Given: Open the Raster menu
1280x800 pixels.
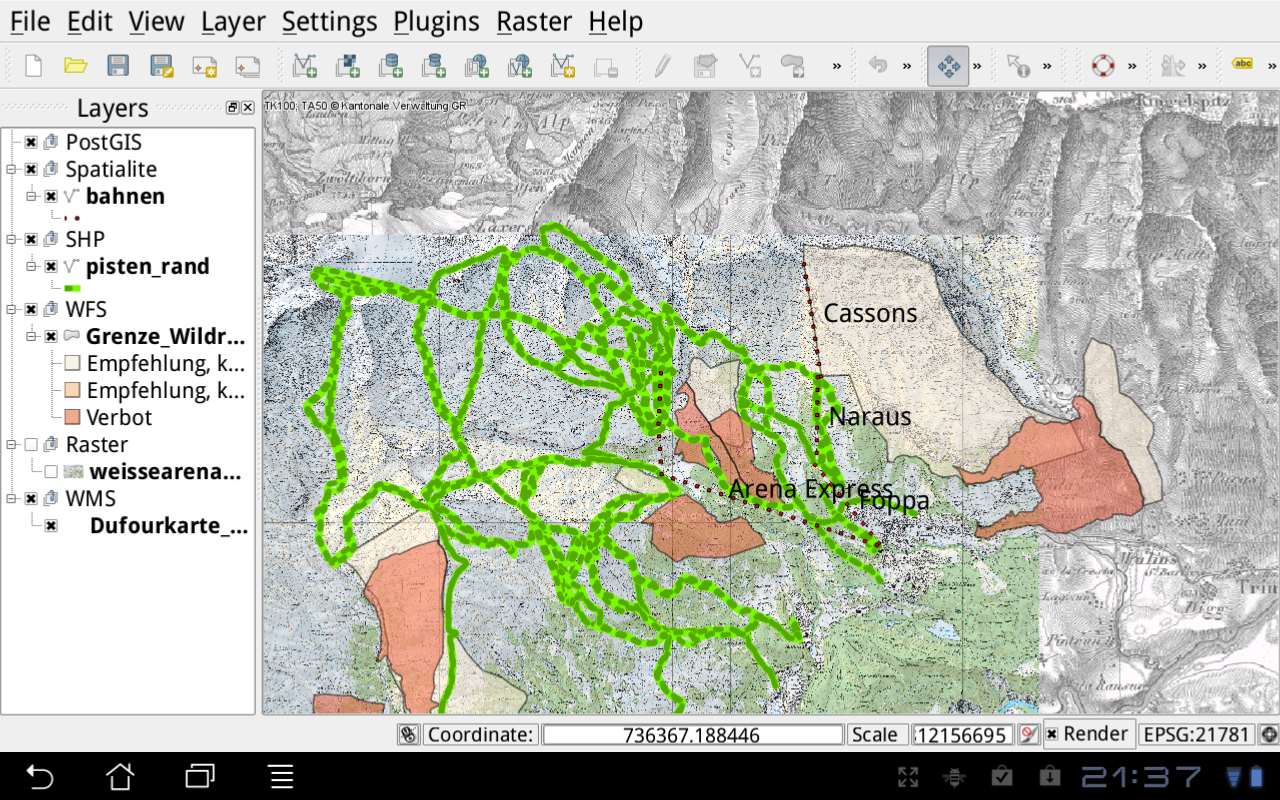Looking at the screenshot, I should pos(534,21).
